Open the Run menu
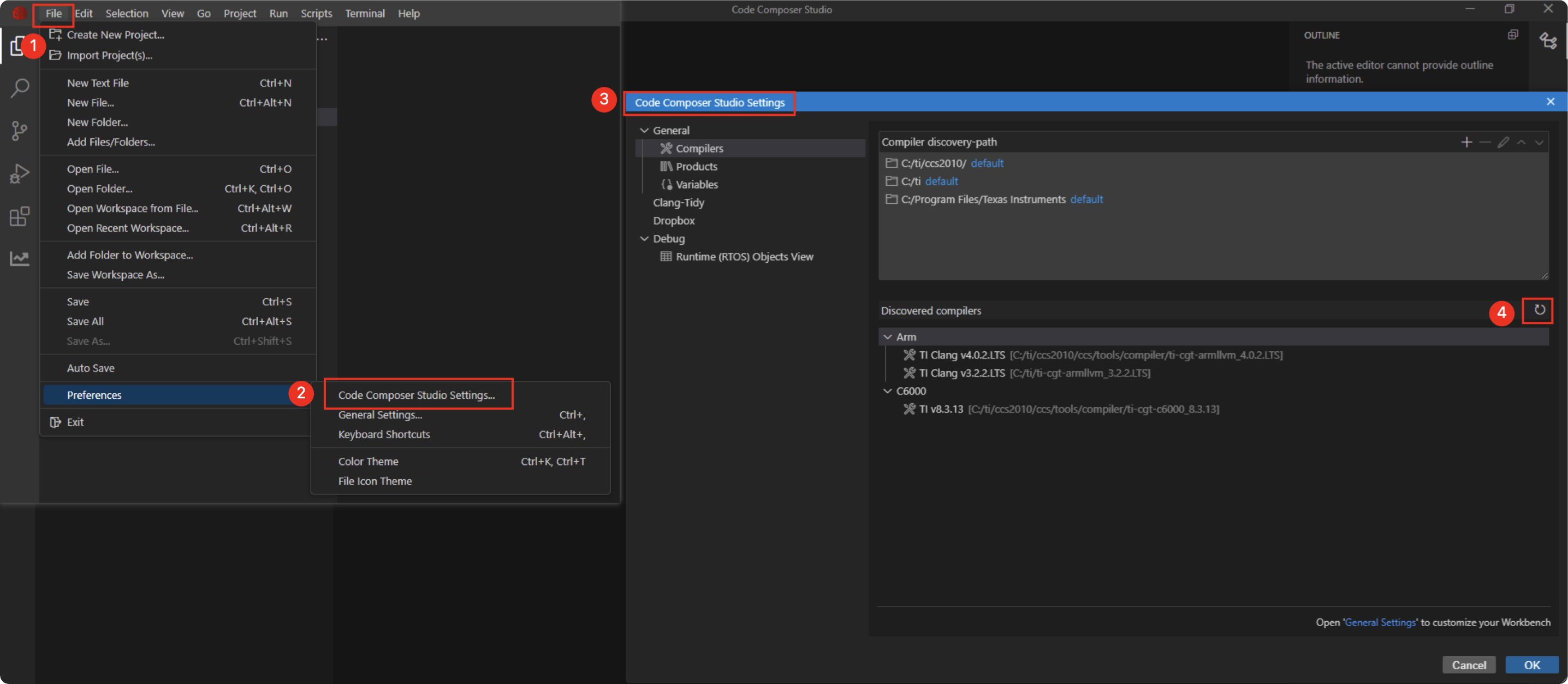1568x684 pixels. [x=278, y=13]
